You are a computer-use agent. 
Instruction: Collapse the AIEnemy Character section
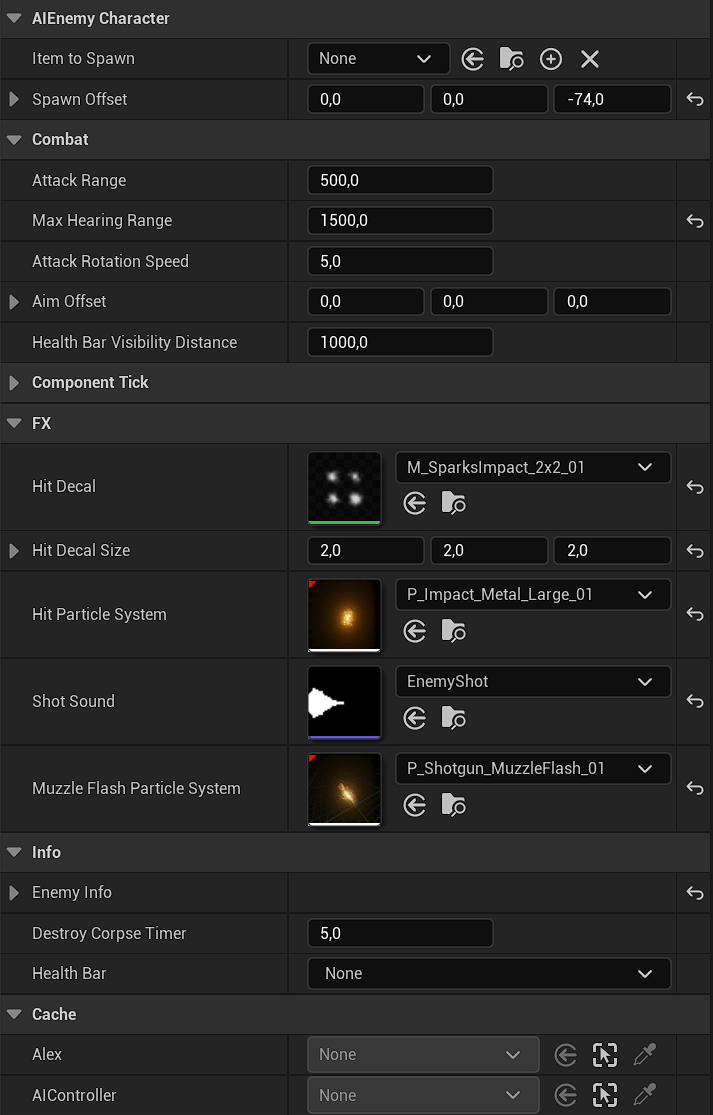14,18
